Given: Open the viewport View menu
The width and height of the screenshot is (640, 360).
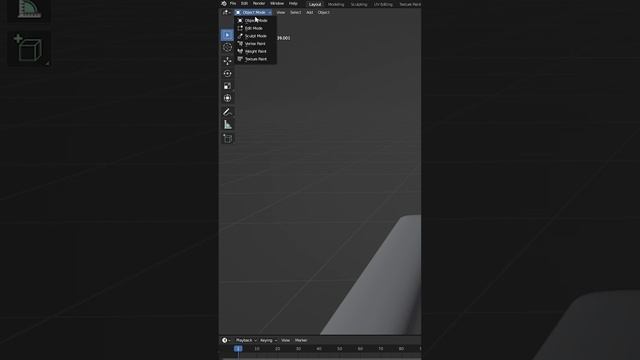Looking at the screenshot, I should point(281,12).
